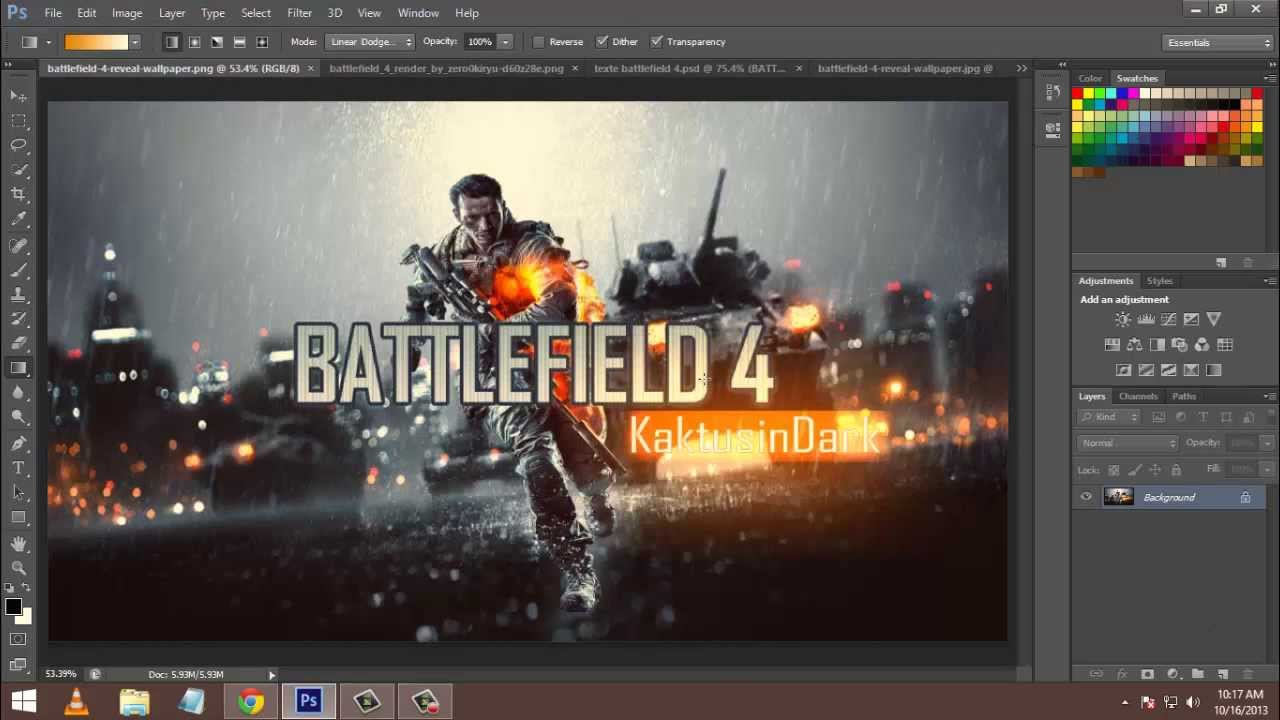Choose the Radial Gradient style button
The width and height of the screenshot is (1280, 720).
pyautogui.click(x=194, y=42)
